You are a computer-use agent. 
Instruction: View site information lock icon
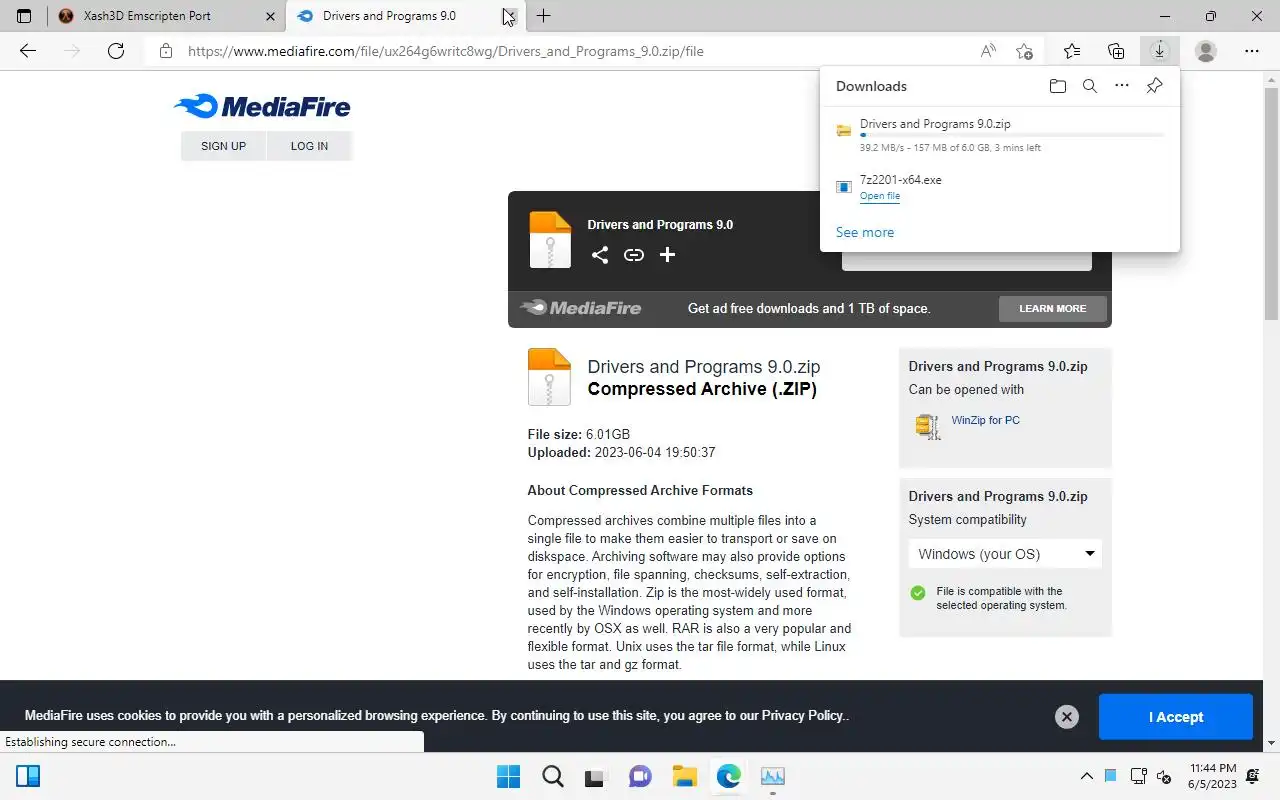tap(166, 51)
